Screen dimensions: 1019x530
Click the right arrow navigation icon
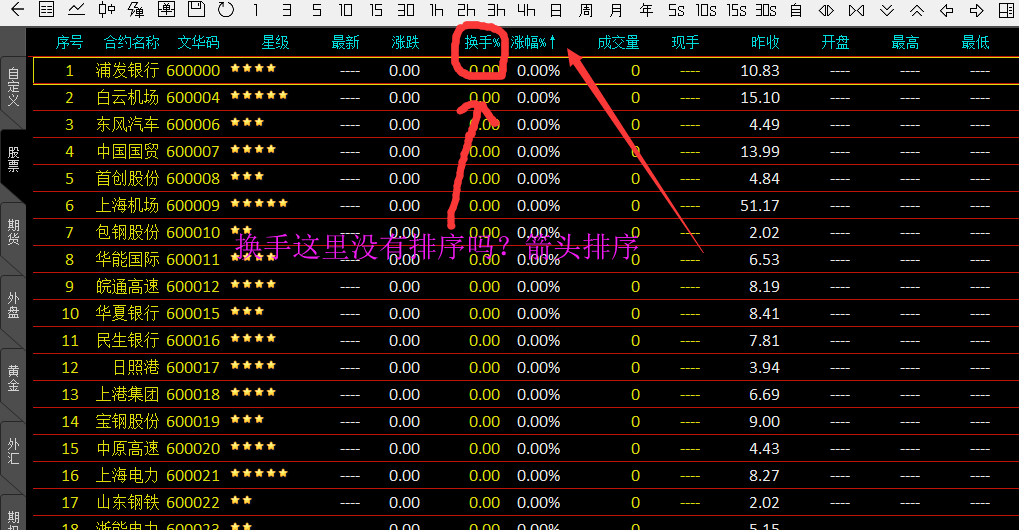(x=977, y=10)
